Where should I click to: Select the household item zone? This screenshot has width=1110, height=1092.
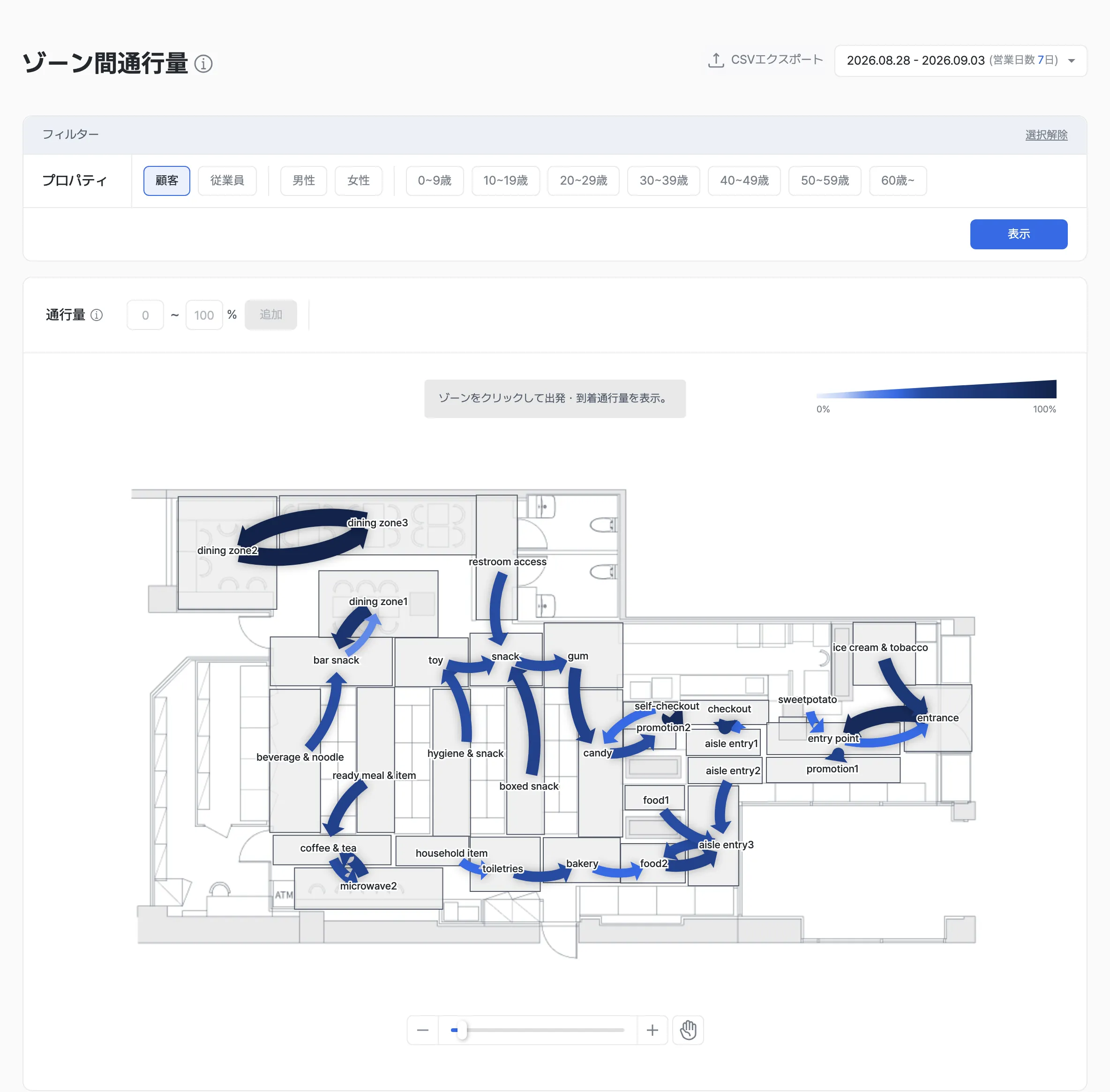(432, 851)
